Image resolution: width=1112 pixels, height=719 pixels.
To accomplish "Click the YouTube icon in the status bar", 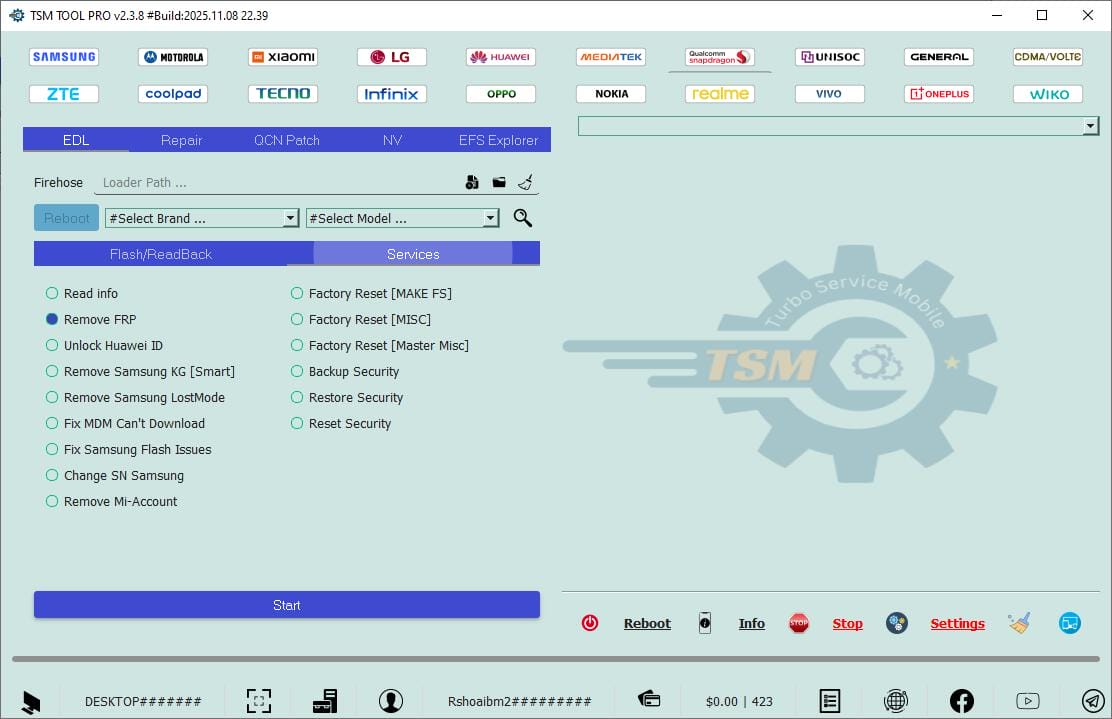I will click(x=1029, y=700).
